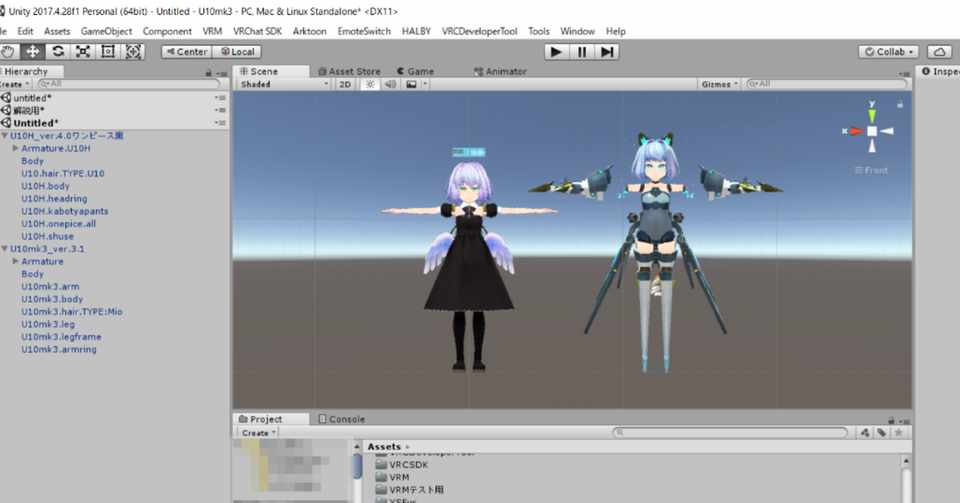Toggle pivot Center button
Screen dimensions: 960x503
pyautogui.click(x=187, y=52)
